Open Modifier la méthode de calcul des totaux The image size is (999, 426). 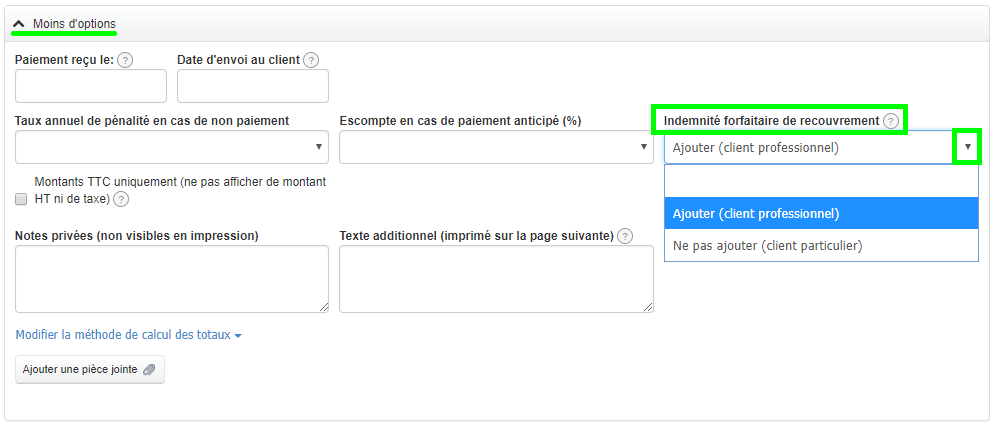(129, 335)
